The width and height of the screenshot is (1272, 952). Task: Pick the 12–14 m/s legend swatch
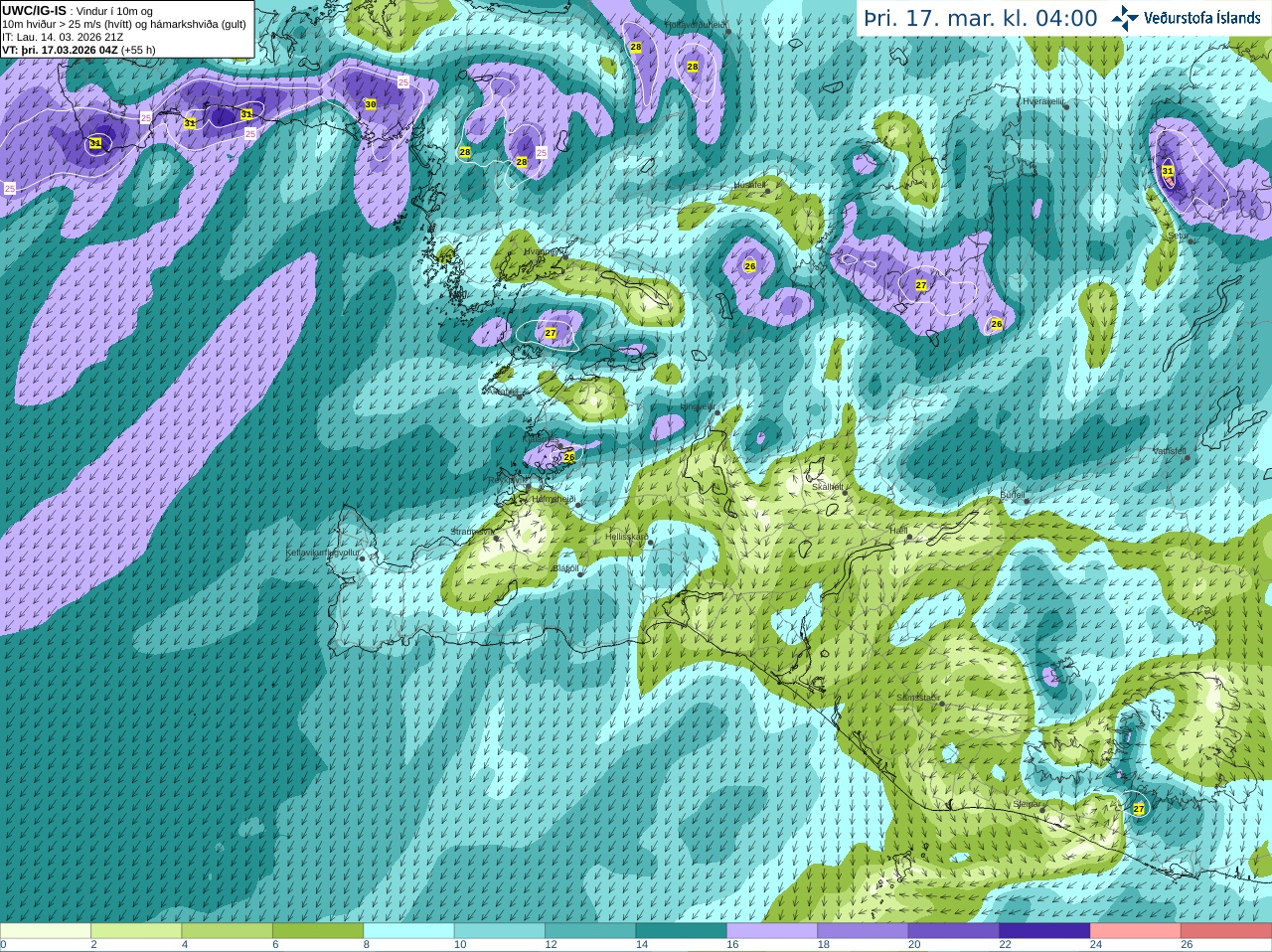pyautogui.click(x=590, y=931)
